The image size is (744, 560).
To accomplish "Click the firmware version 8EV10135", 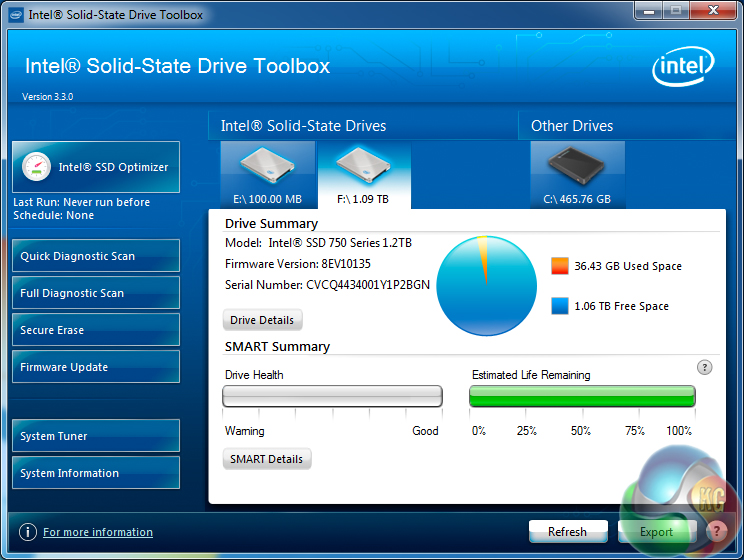I will point(346,264).
